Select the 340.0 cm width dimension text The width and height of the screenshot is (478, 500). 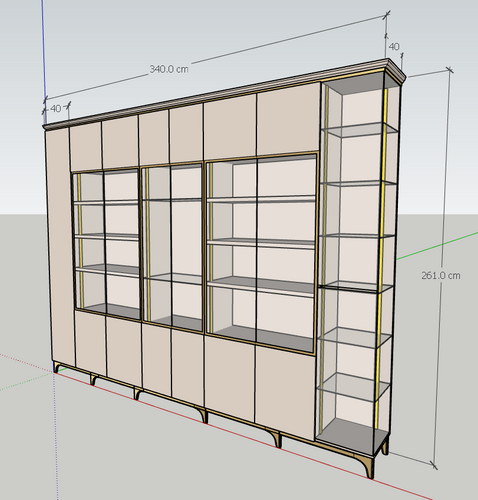[169, 69]
